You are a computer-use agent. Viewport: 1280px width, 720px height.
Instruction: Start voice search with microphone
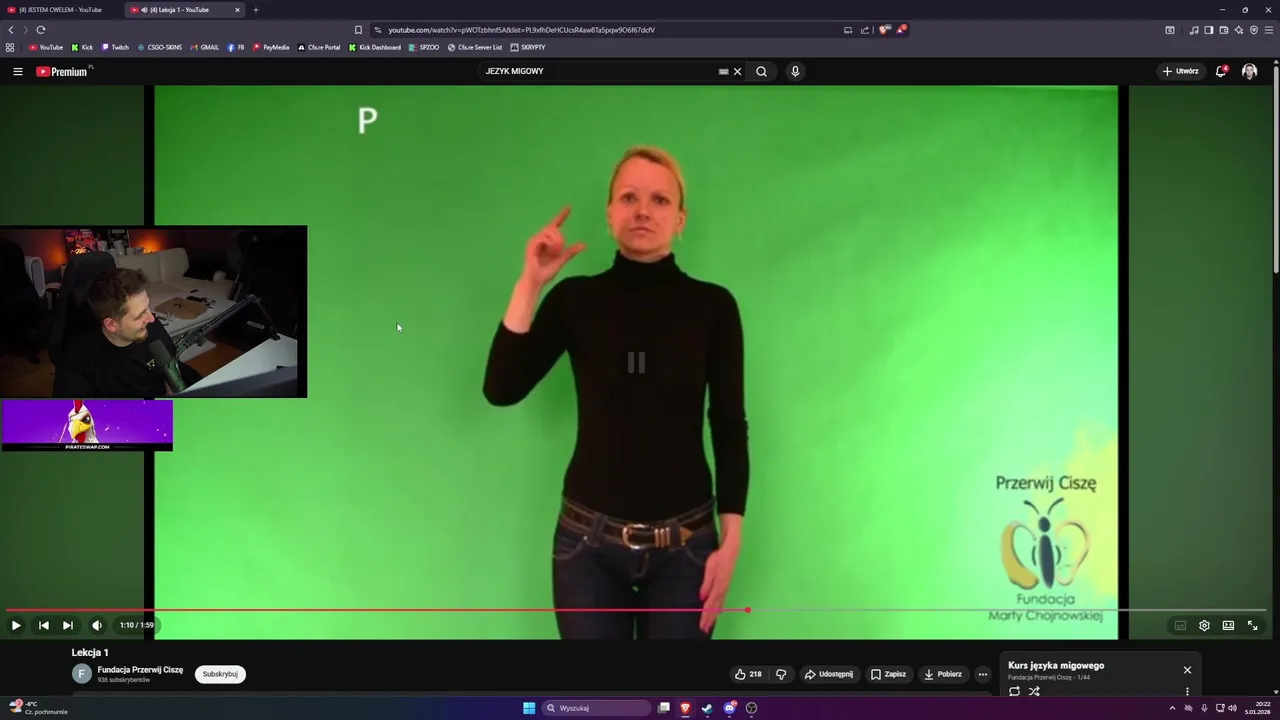coord(795,71)
